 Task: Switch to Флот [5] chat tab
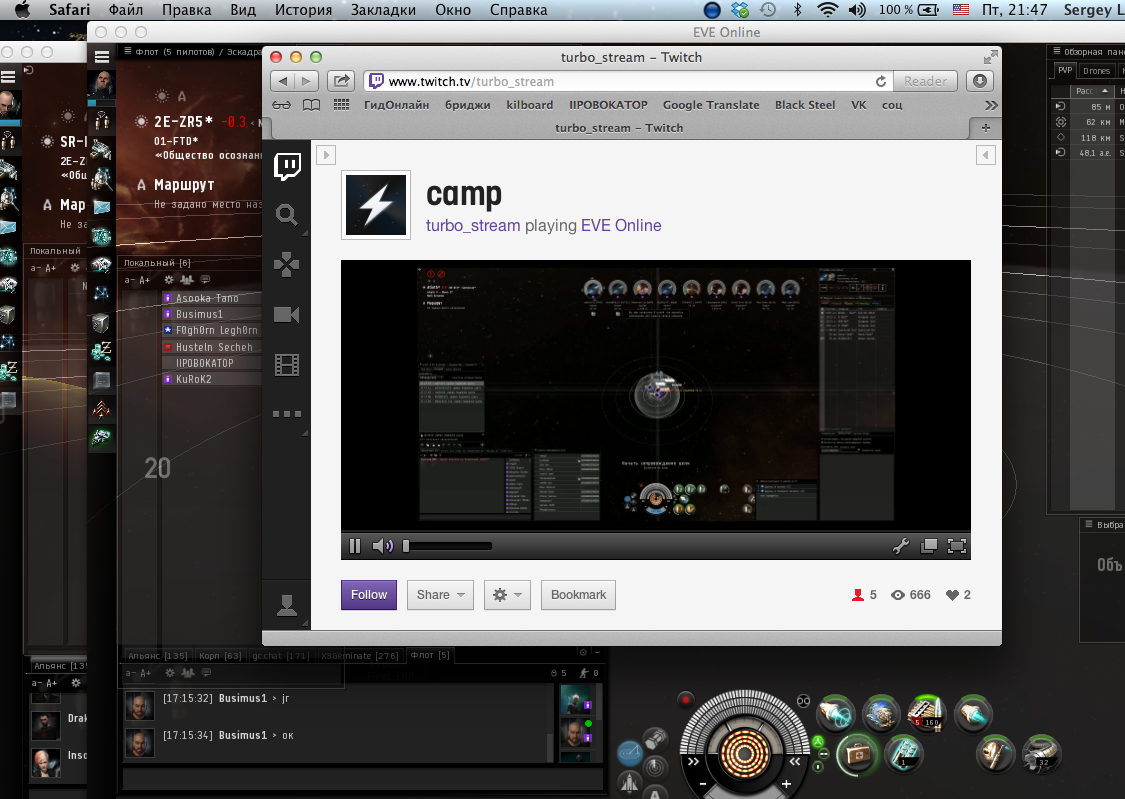[430, 655]
